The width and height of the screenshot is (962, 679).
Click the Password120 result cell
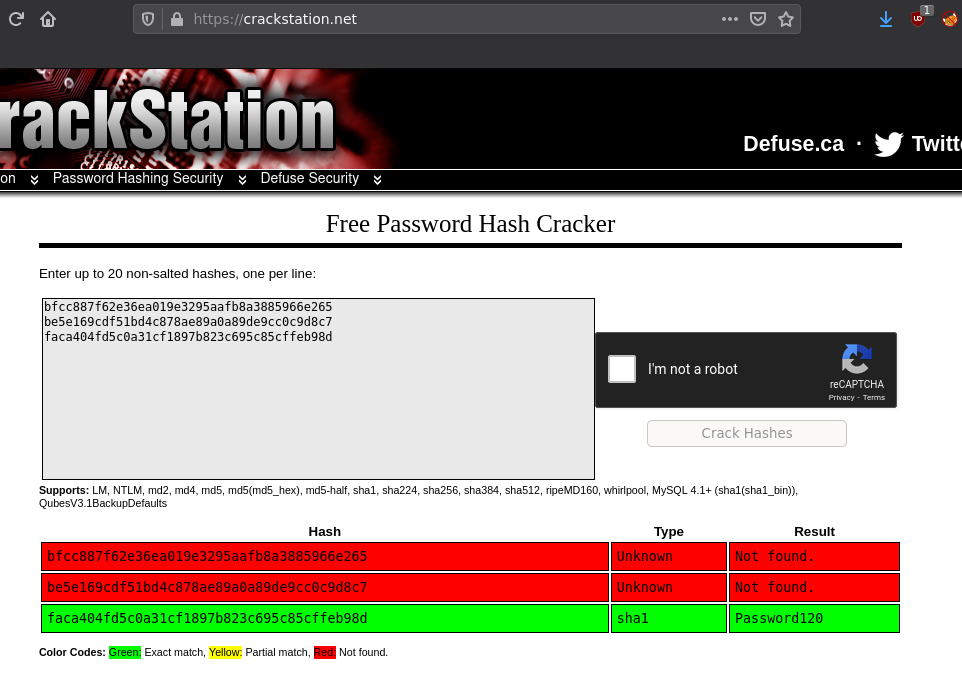814,618
